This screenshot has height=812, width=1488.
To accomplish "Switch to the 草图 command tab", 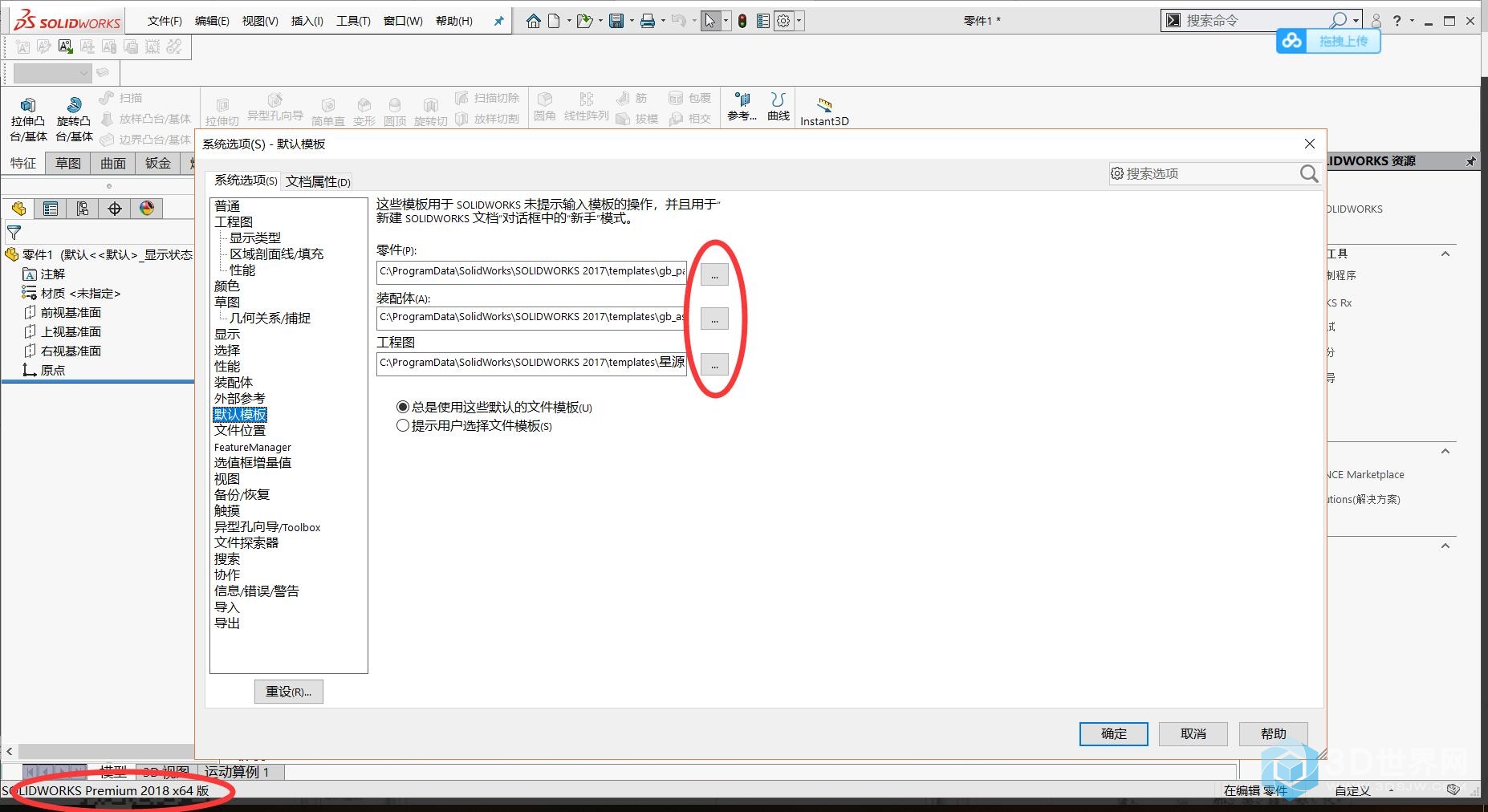I will click(68, 163).
